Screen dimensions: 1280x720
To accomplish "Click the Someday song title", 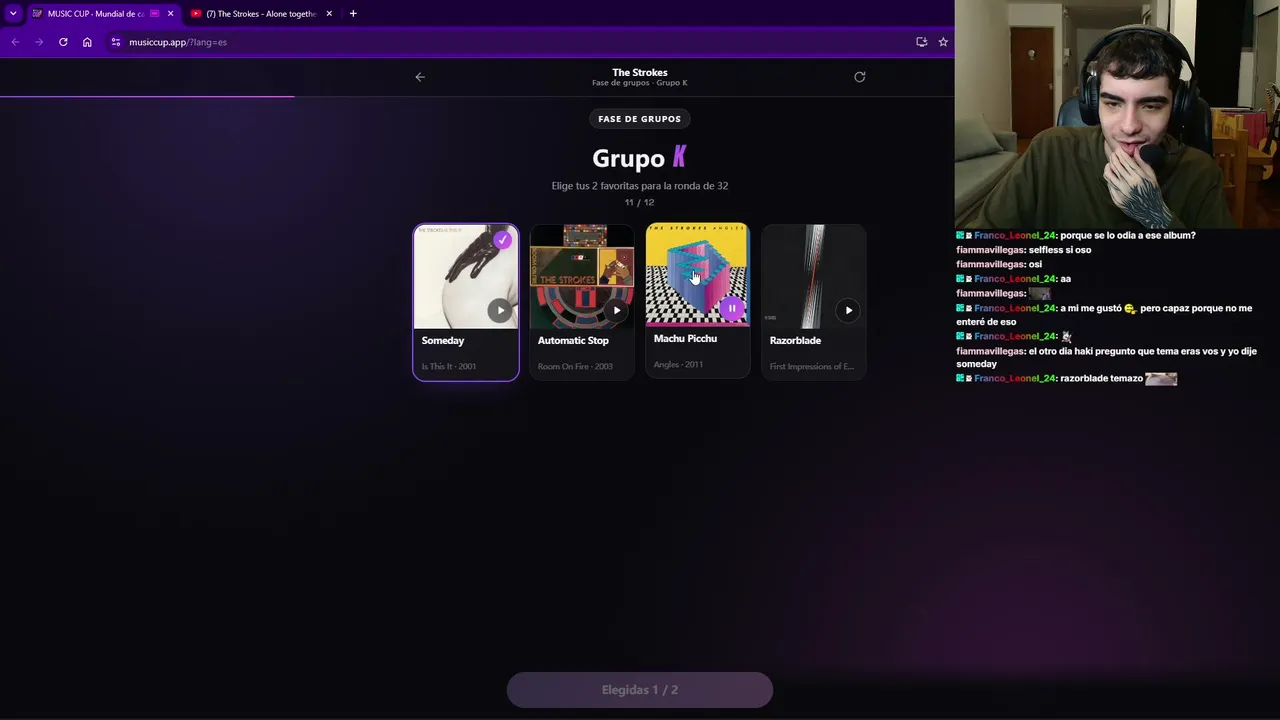I will (x=443, y=340).
